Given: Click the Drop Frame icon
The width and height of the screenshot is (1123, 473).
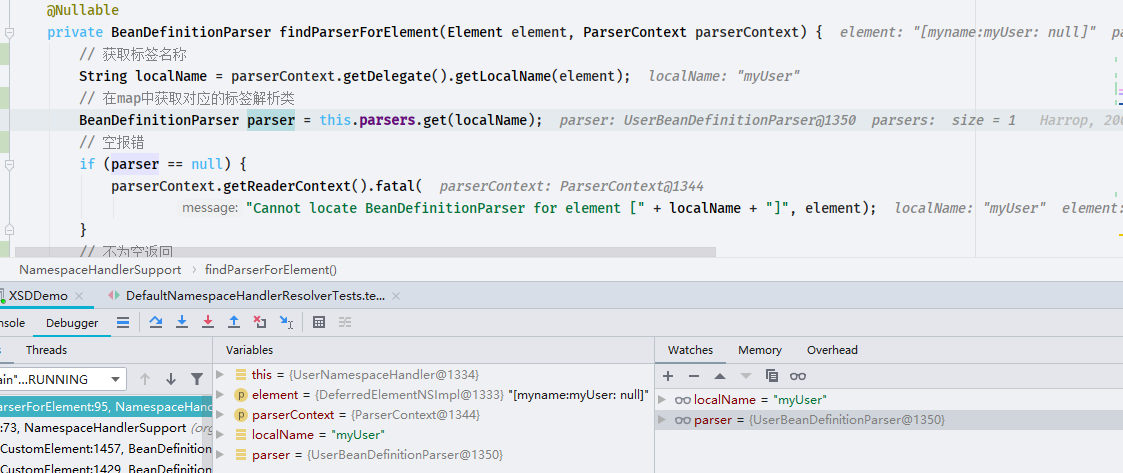Looking at the screenshot, I should click(260, 322).
